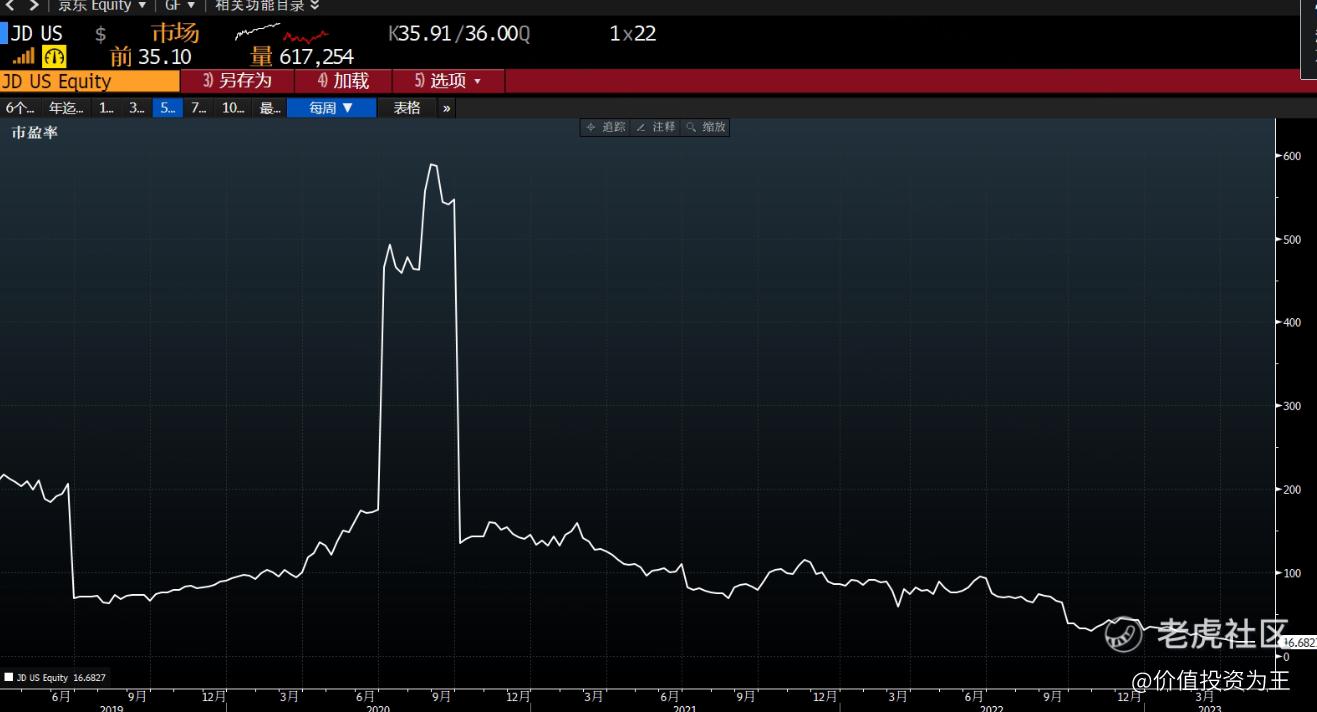Screen dimensions: 1317x712
Task: Open the 相关功能目录 menu
Action: point(267,5)
